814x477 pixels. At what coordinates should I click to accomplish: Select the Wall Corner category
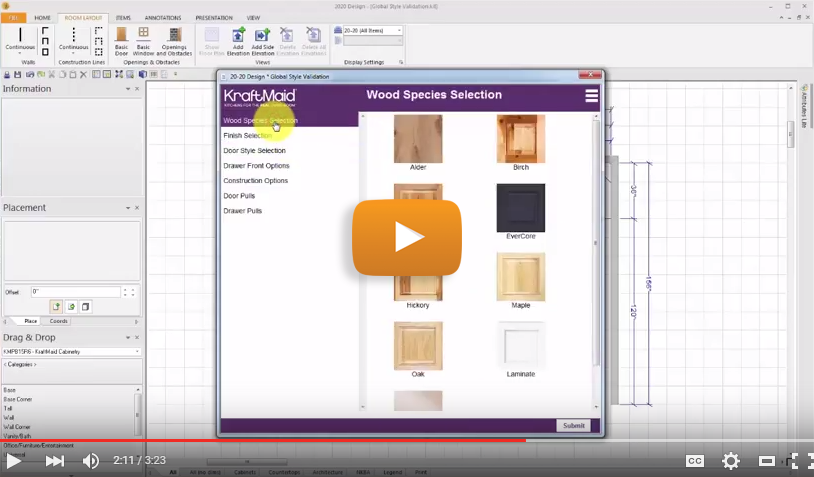point(17,427)
